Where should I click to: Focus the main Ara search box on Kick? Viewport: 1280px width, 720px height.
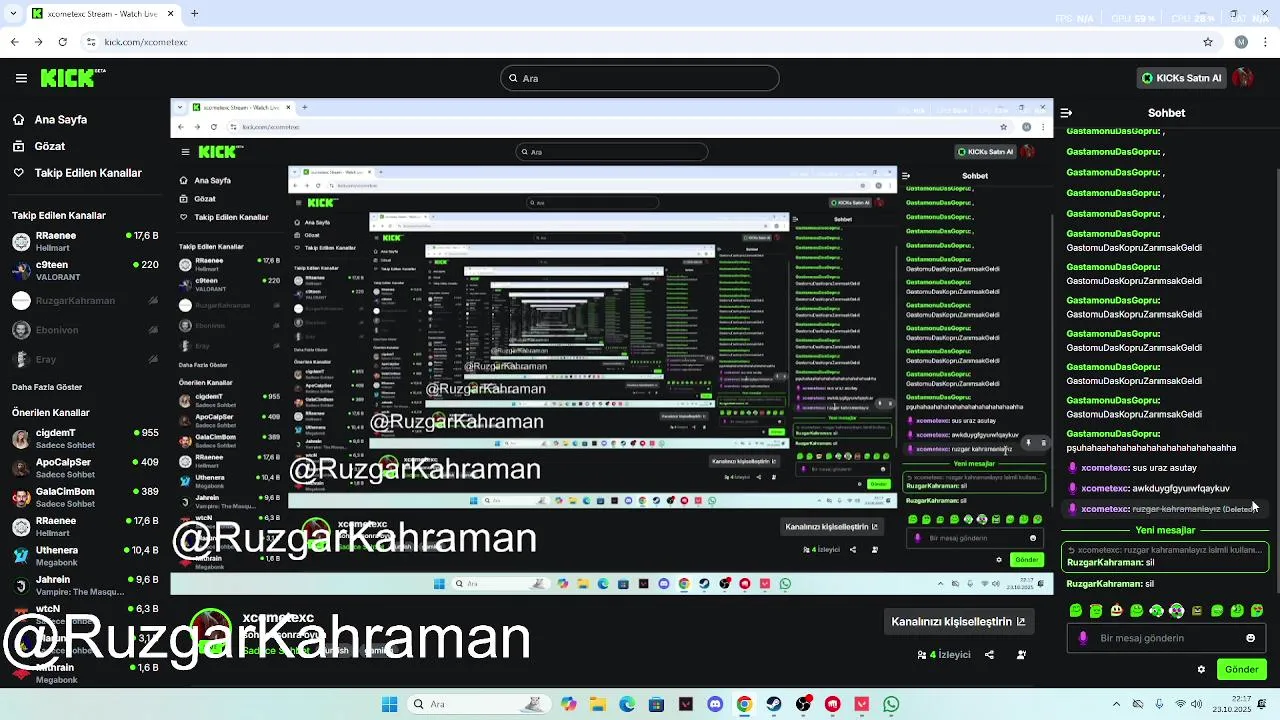click(x=640, y=78)
